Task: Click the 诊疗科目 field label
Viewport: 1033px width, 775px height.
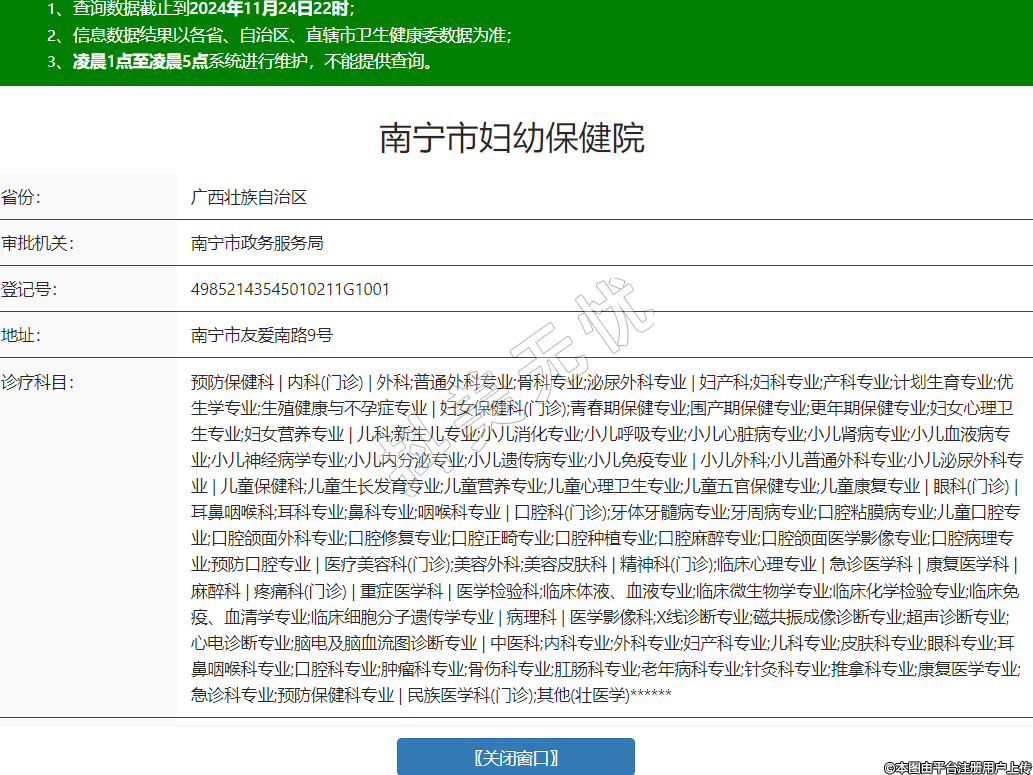Action: pos(37,382)
